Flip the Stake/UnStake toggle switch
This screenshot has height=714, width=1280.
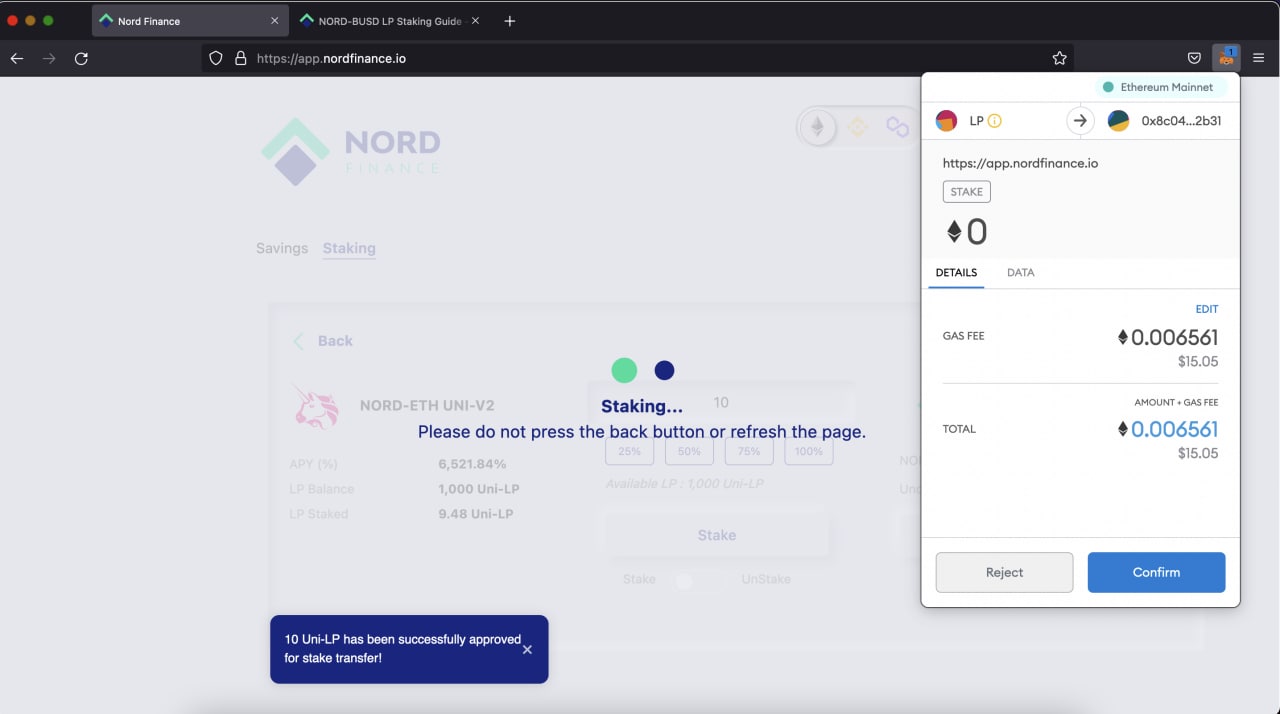[697, 580]
